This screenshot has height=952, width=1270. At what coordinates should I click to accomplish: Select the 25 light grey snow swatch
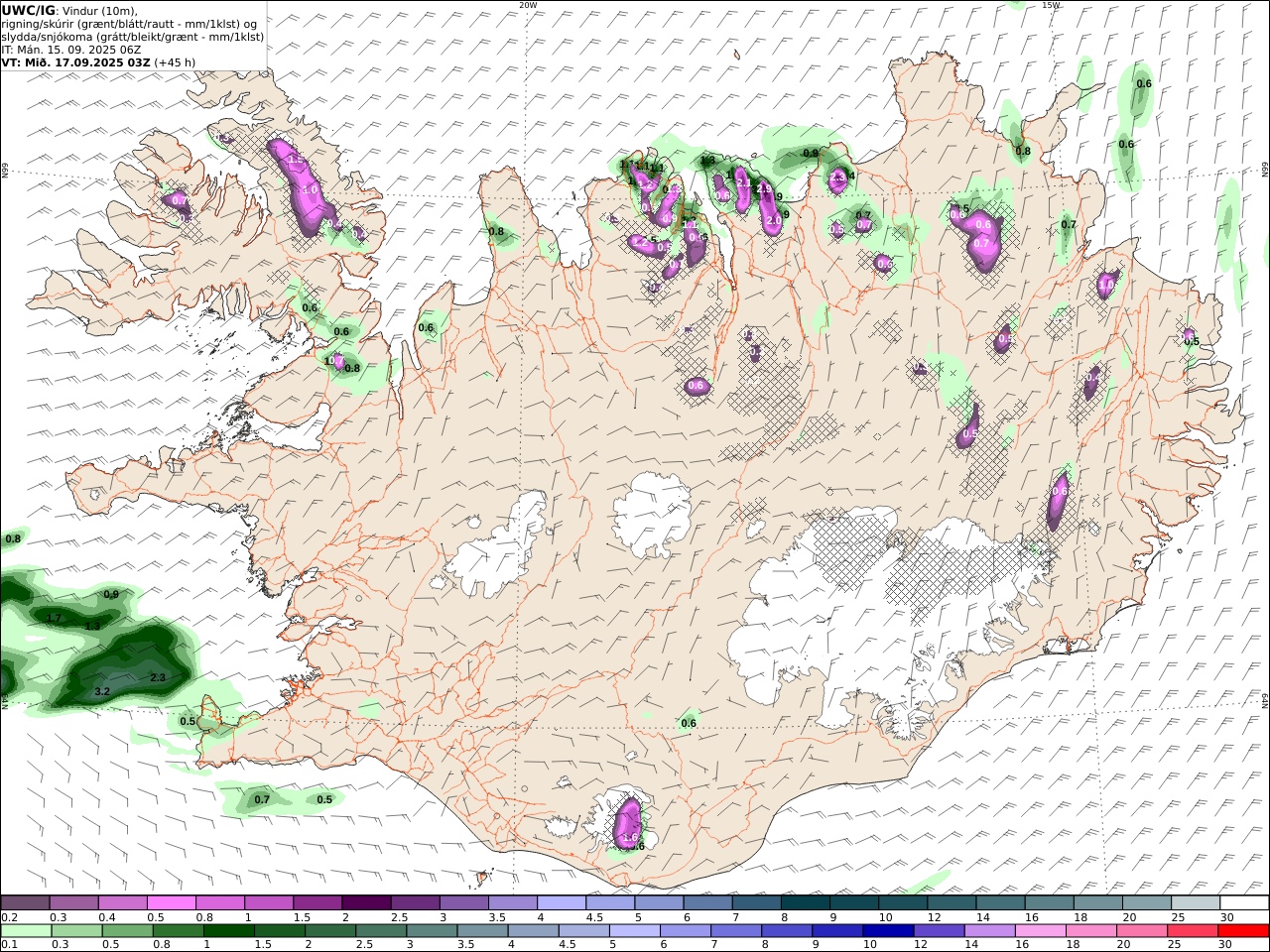(x=1197, y=903)
